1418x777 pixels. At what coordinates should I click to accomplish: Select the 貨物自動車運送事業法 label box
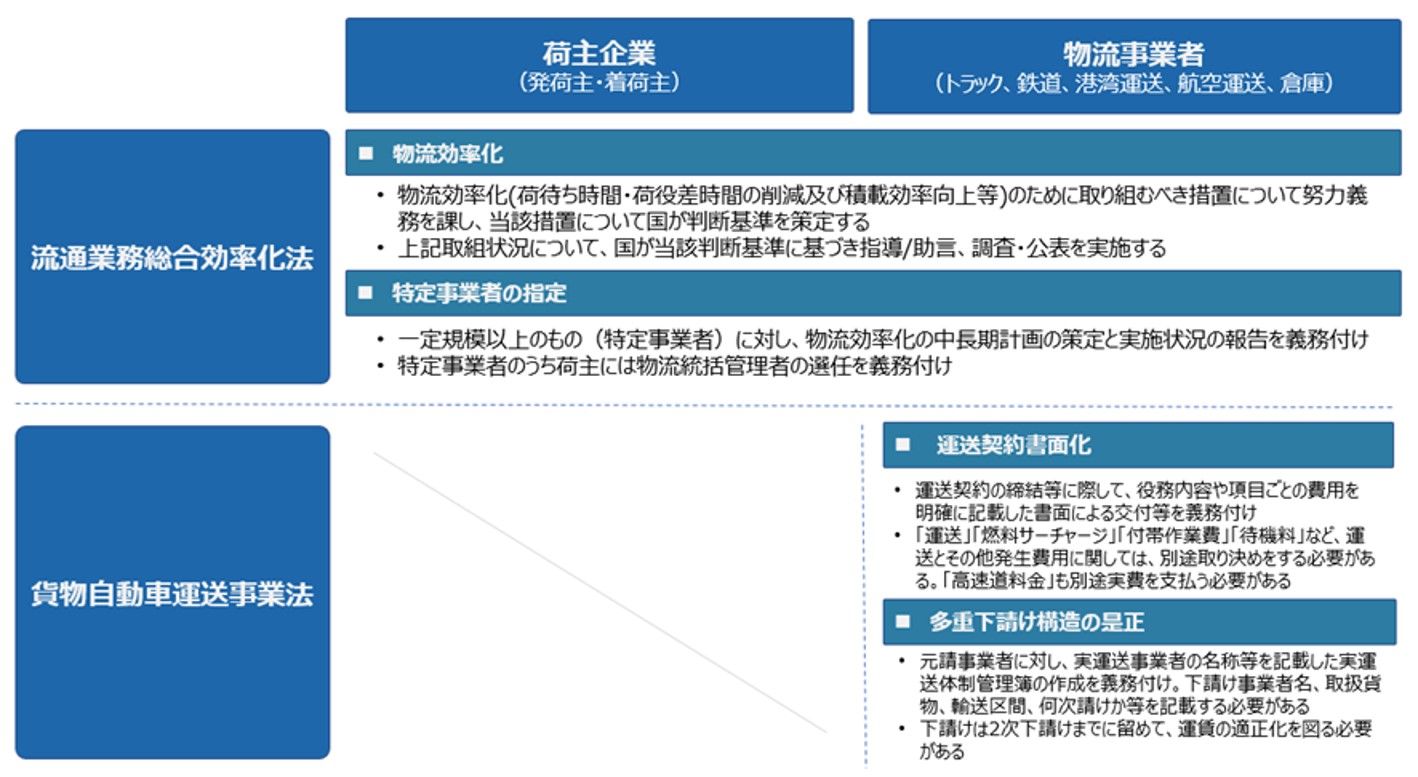coord(172,592)
